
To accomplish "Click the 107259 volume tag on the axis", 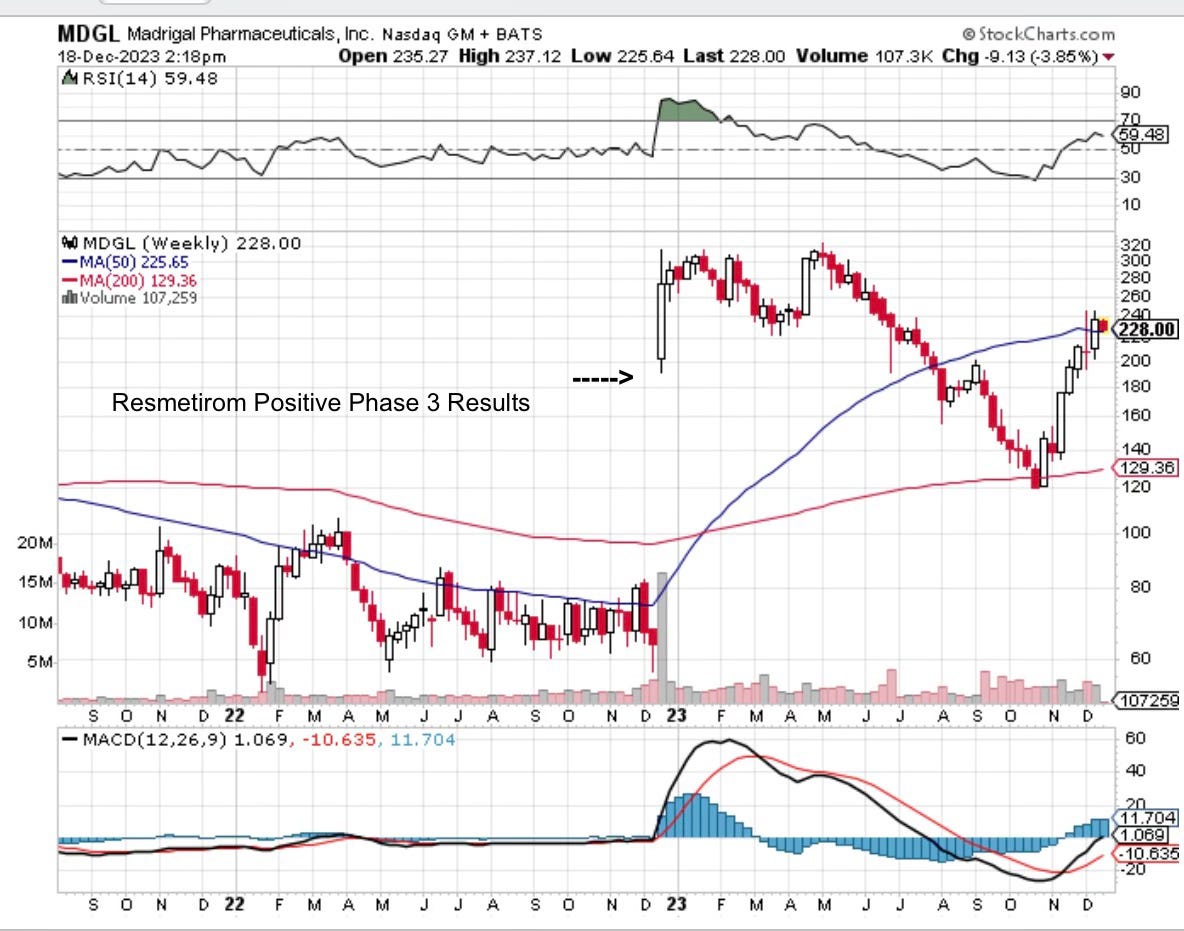I will 1147,701.
